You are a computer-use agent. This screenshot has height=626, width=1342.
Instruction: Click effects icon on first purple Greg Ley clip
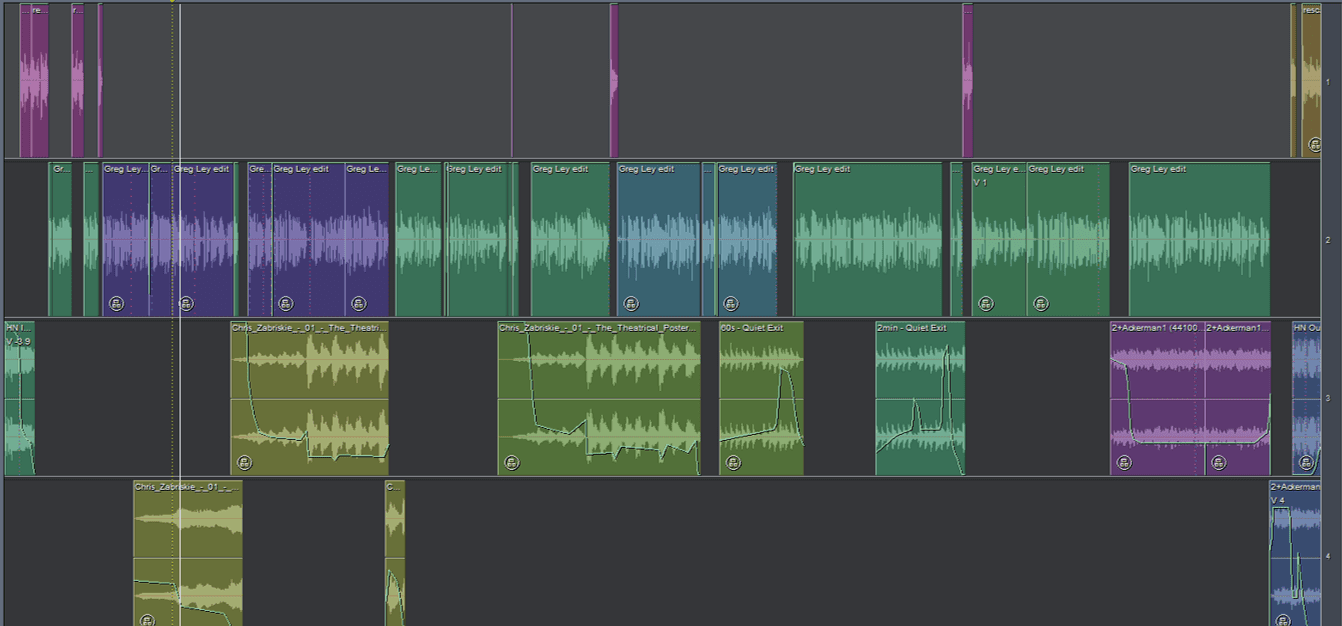point(116,303)
